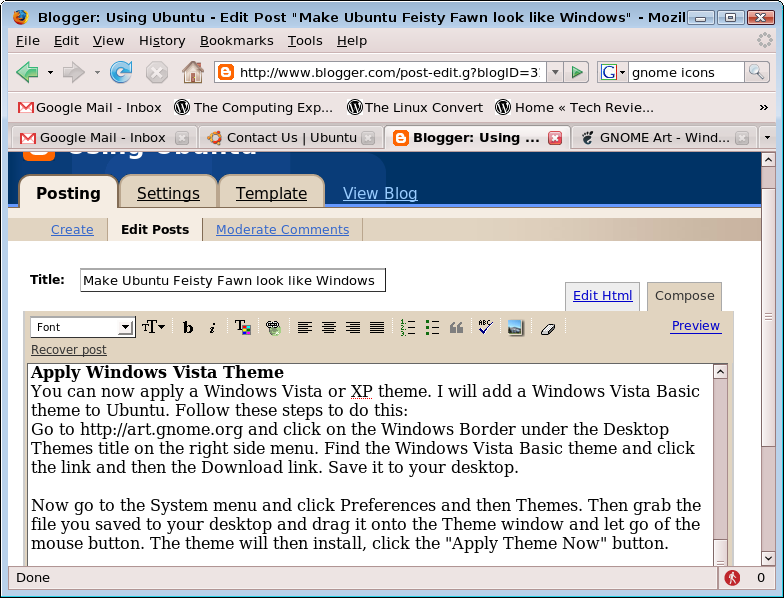Image resolution: width=784 pixels, height=598 pixels.
Task: Center align the post text
Action: pos(328,328)
